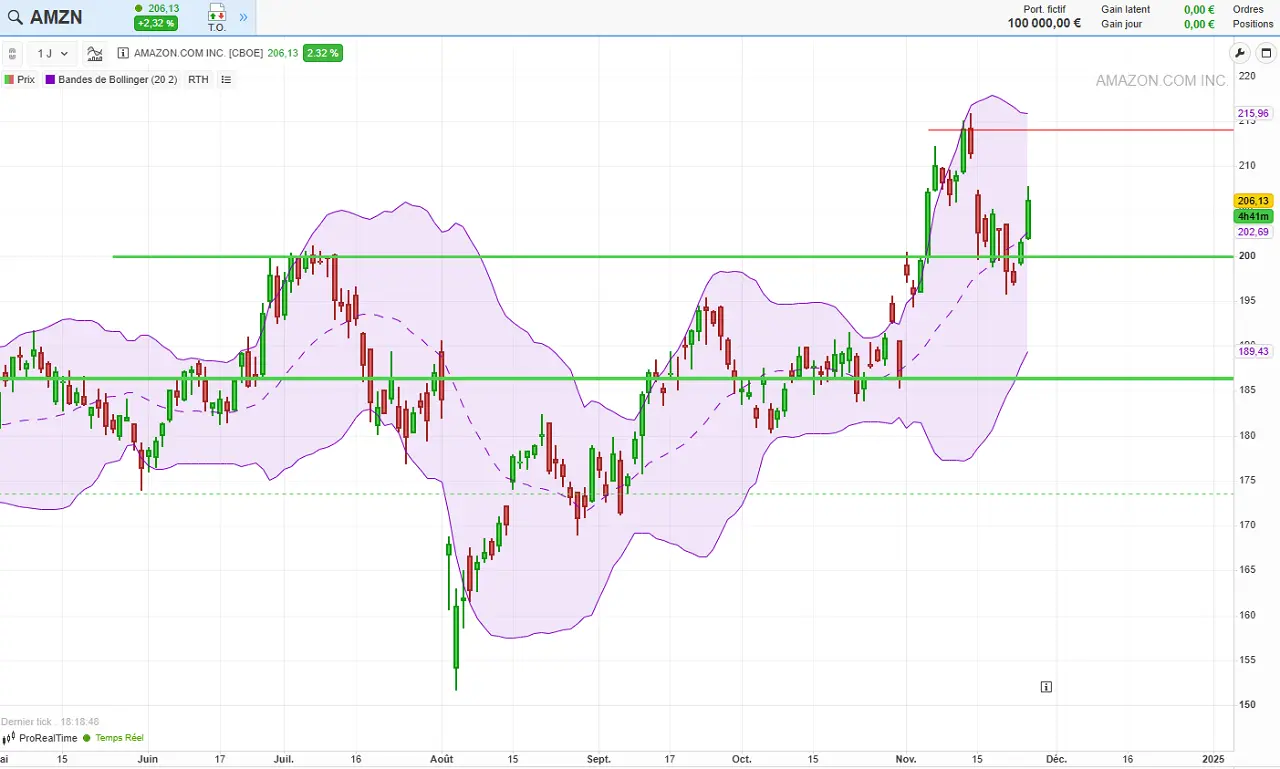Select the thick green horizontal line near 186
The width and height of the screenshot is (1280, 769).
616,378
